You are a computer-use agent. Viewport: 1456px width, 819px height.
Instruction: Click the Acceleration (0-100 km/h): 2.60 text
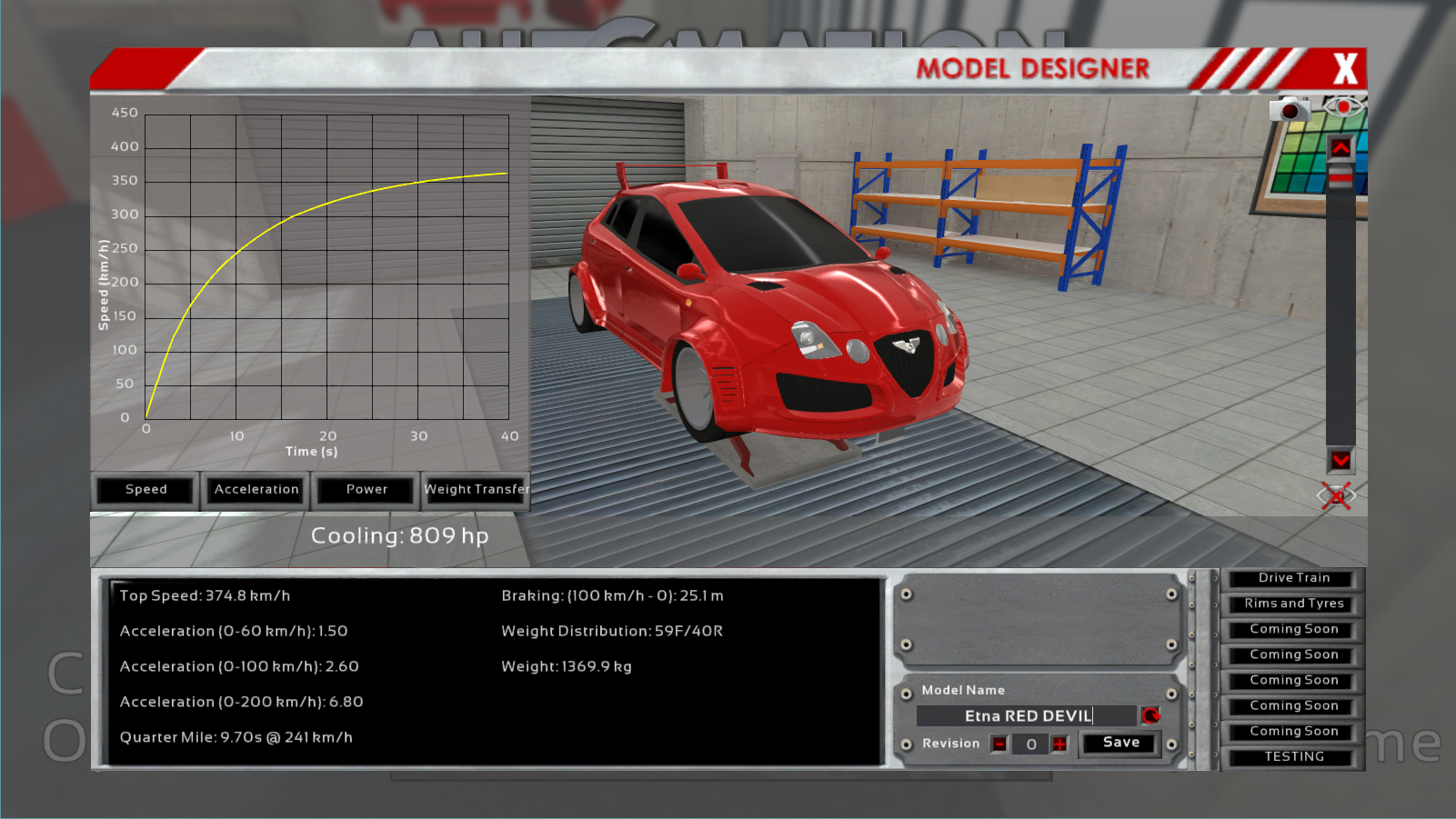[239, 667]
